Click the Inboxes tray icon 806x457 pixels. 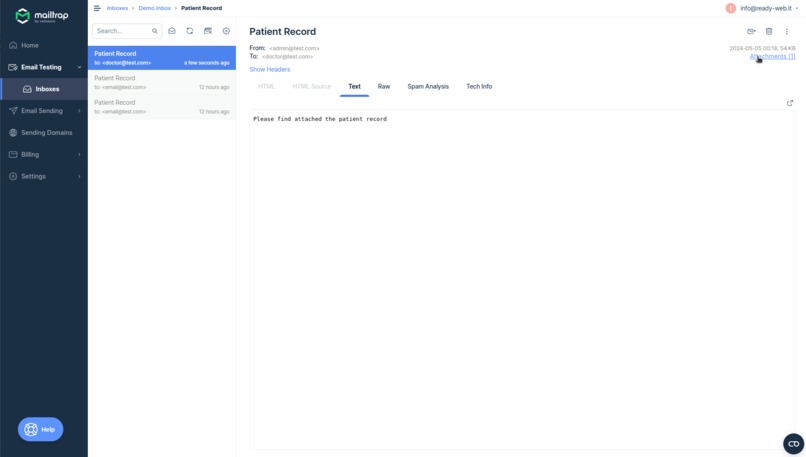[x=27, y=89]
